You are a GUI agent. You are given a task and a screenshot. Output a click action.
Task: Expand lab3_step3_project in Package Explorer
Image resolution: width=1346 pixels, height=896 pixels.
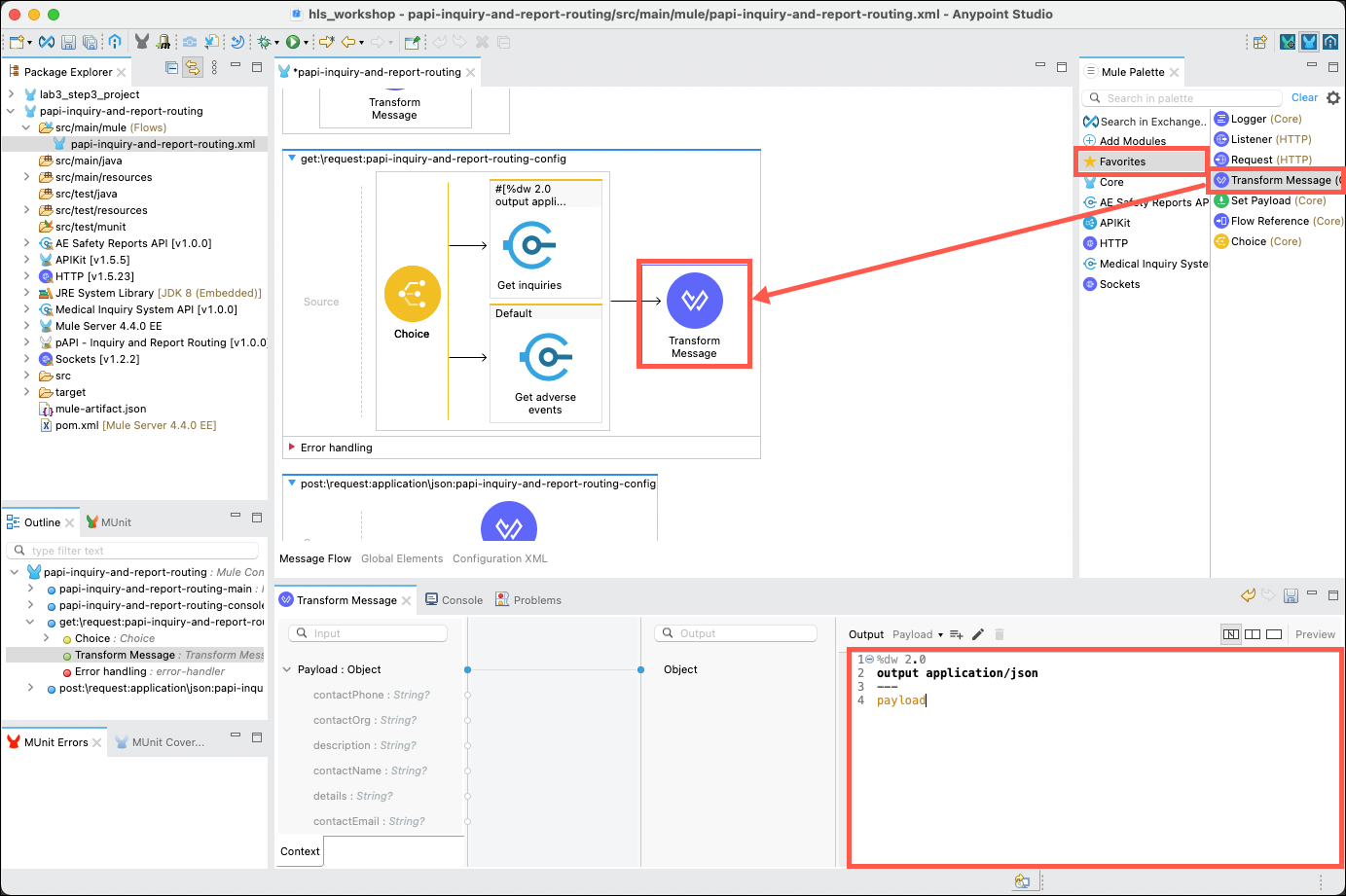click(11, 94)
